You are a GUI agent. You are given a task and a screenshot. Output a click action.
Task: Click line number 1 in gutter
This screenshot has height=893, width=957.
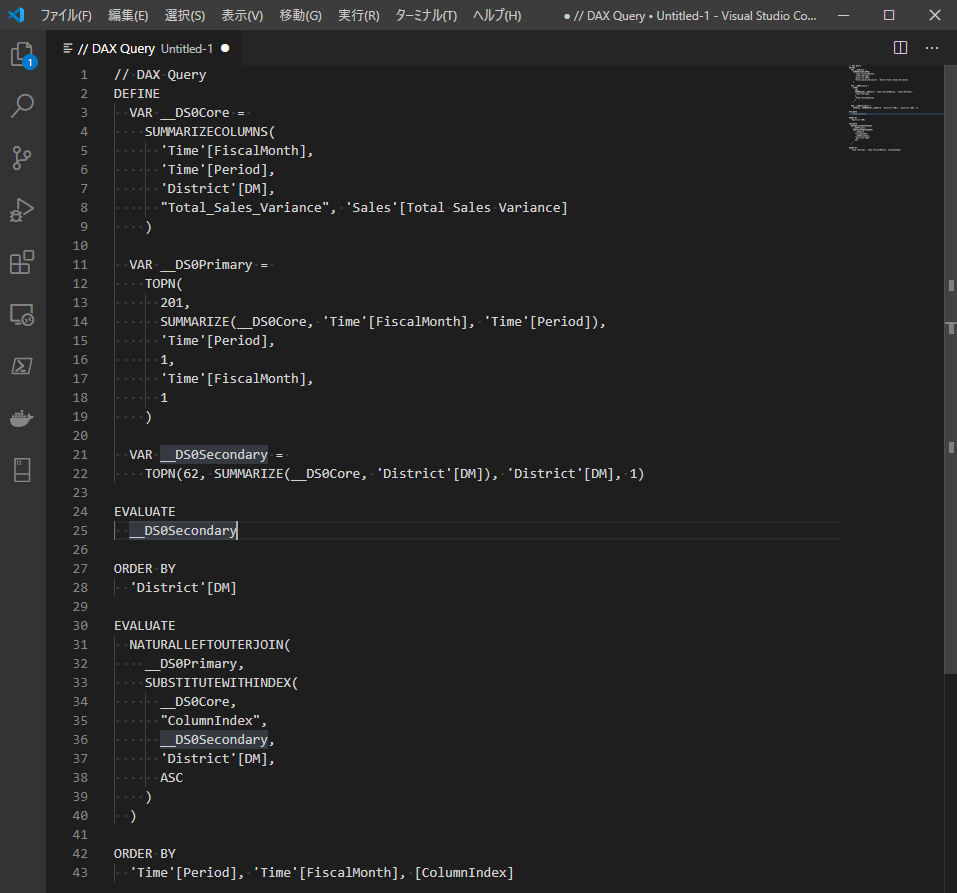click(84, 74)
